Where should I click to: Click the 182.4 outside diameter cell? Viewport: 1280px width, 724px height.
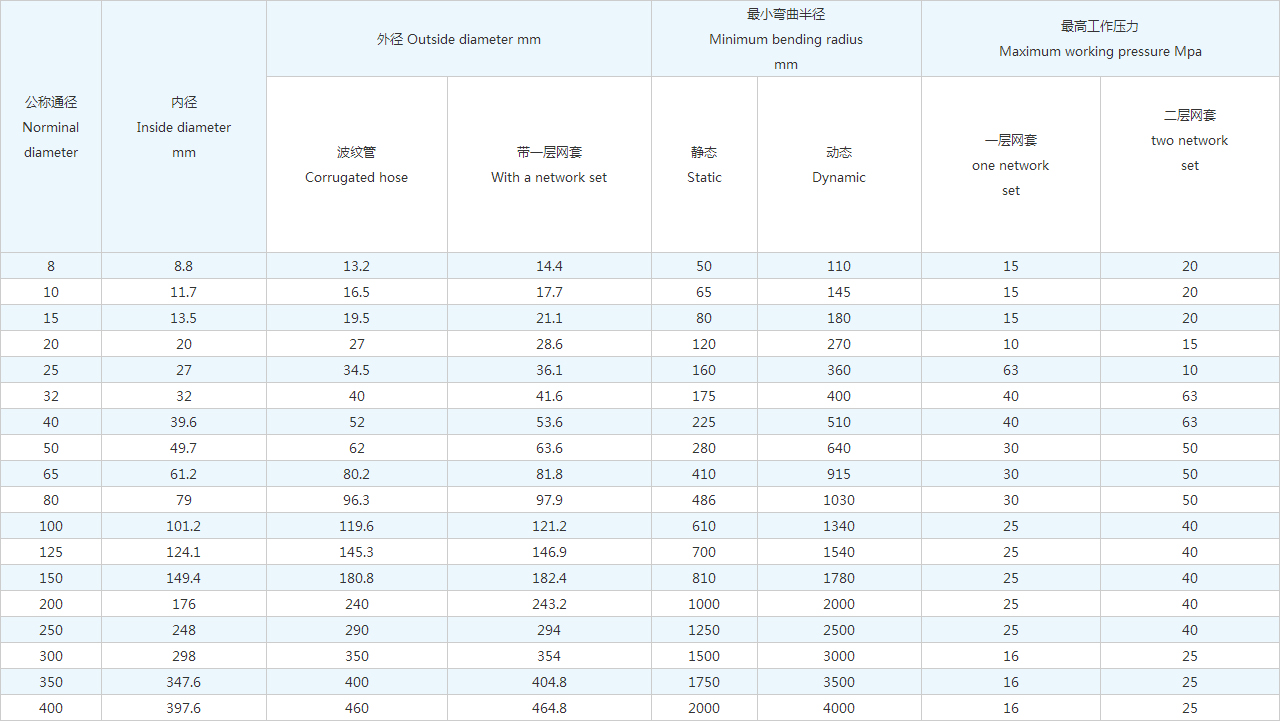point(549,578)
